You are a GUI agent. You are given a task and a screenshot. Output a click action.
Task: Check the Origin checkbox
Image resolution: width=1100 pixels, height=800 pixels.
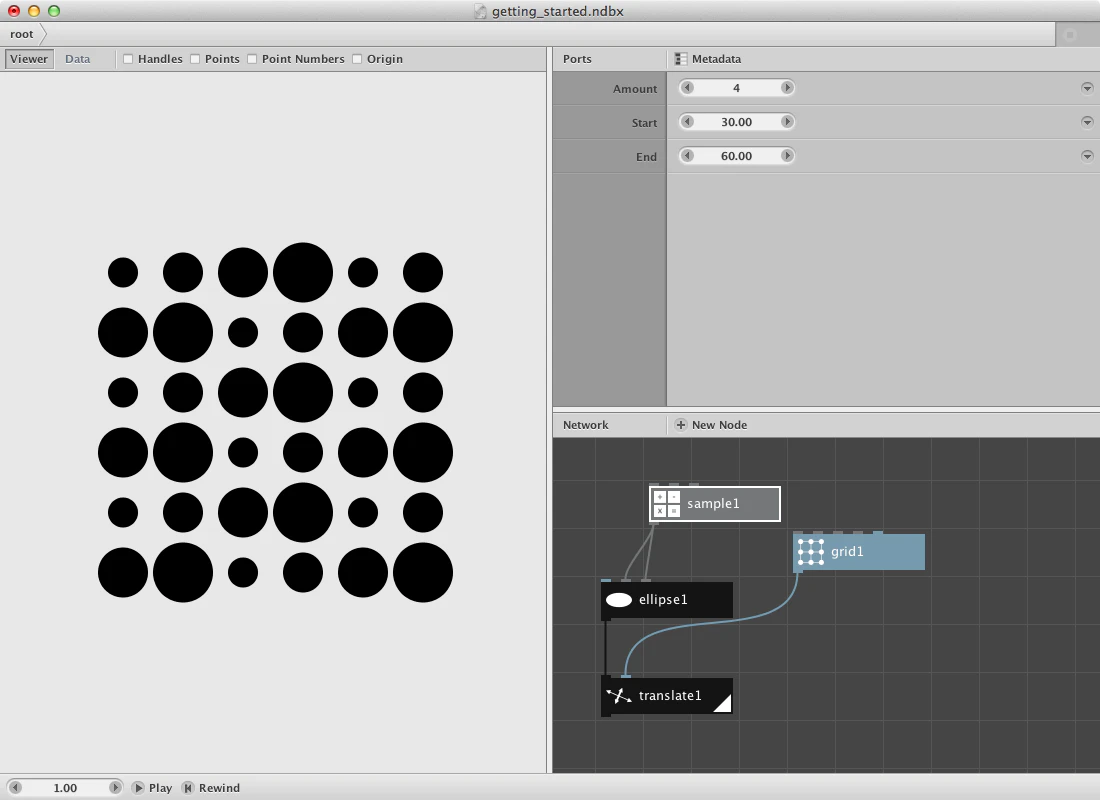pos(357,59)
